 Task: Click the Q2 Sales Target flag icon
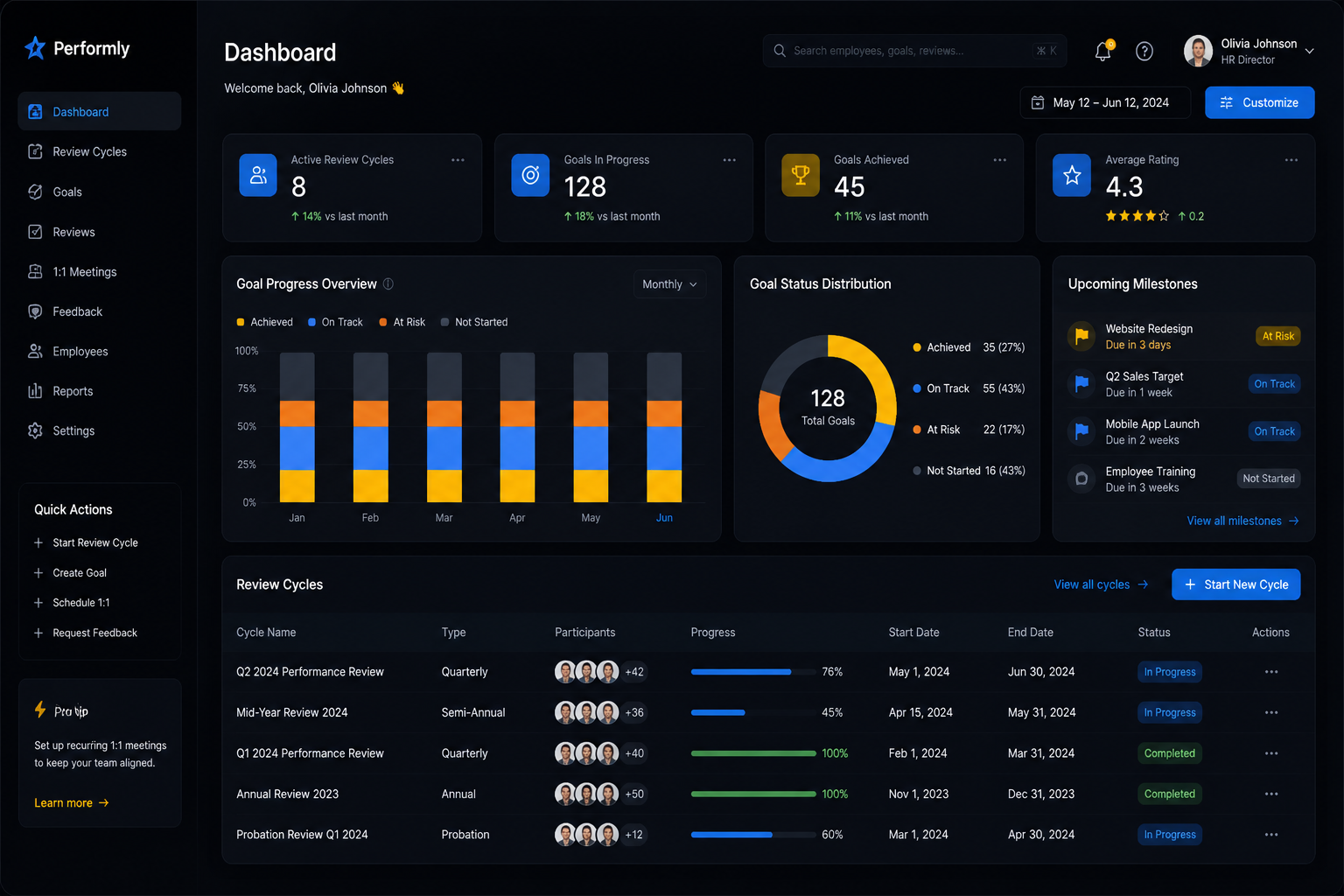(x=1081, y=383)
